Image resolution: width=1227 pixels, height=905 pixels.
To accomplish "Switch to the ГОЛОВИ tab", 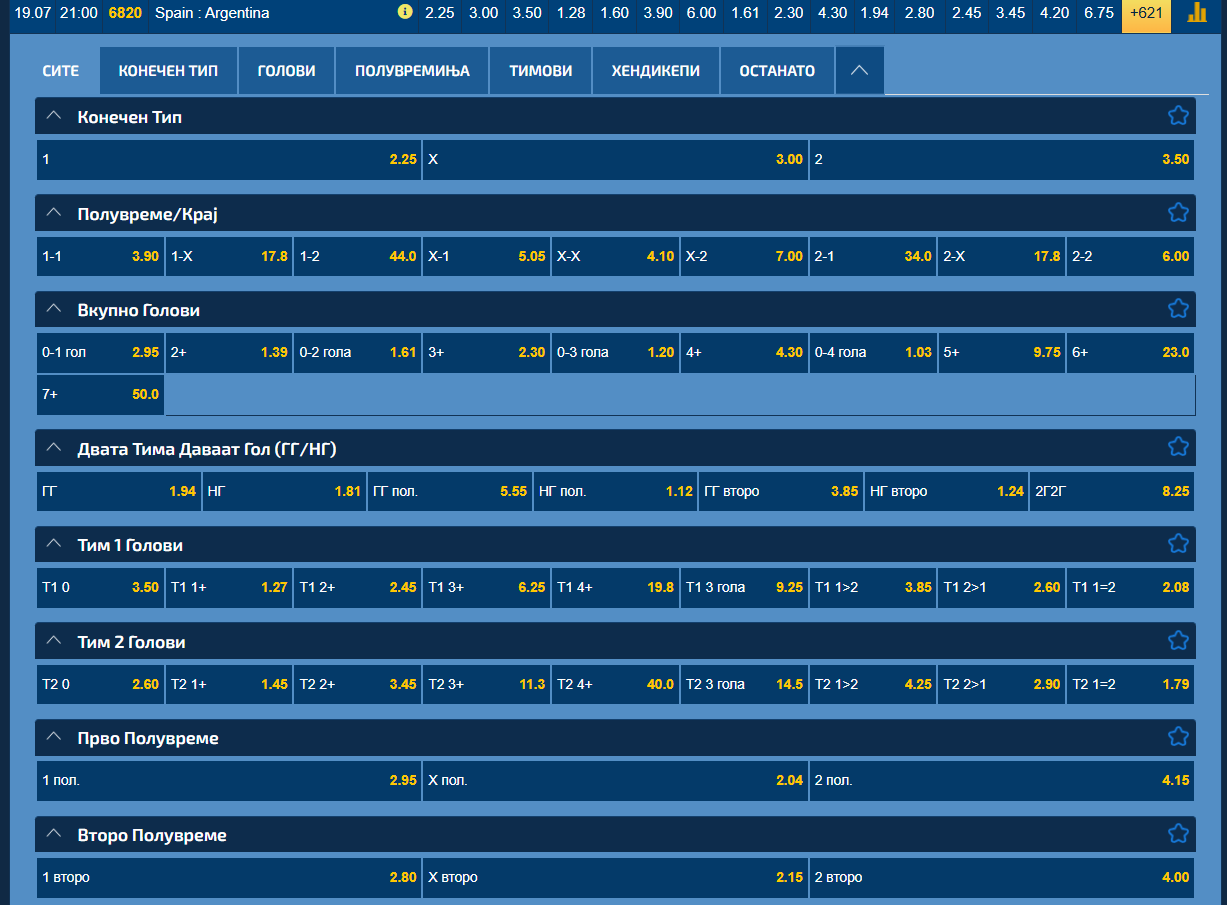I will click(x=287, y=71).
